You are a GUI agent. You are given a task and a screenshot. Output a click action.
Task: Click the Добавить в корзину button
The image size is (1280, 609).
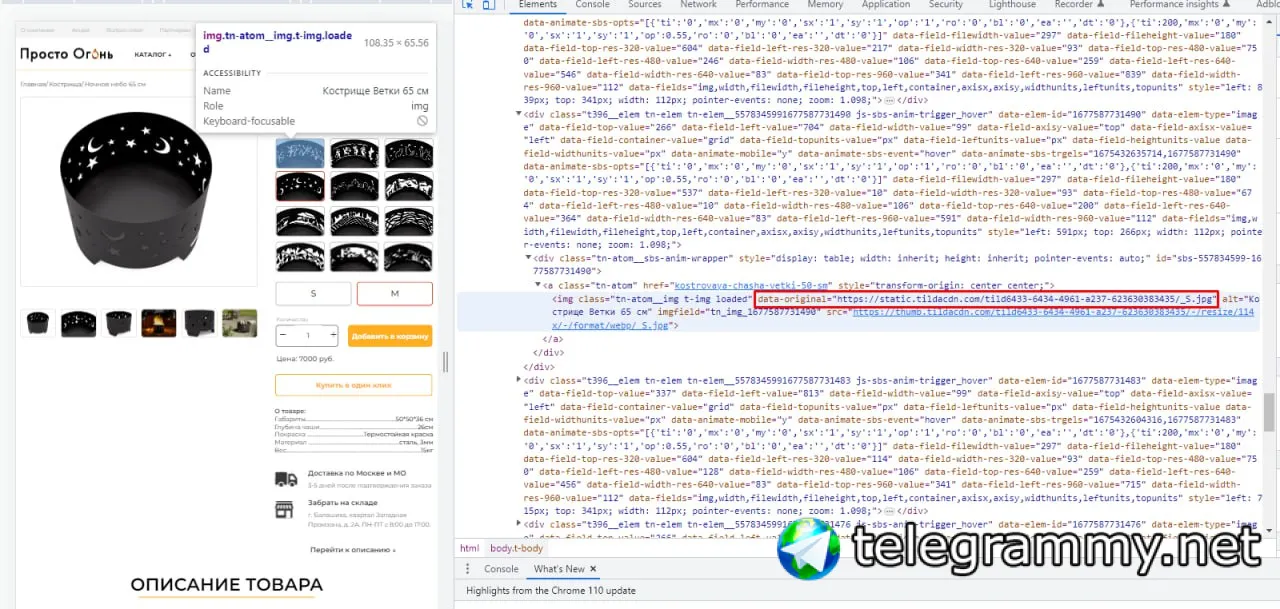click(391, 336)
